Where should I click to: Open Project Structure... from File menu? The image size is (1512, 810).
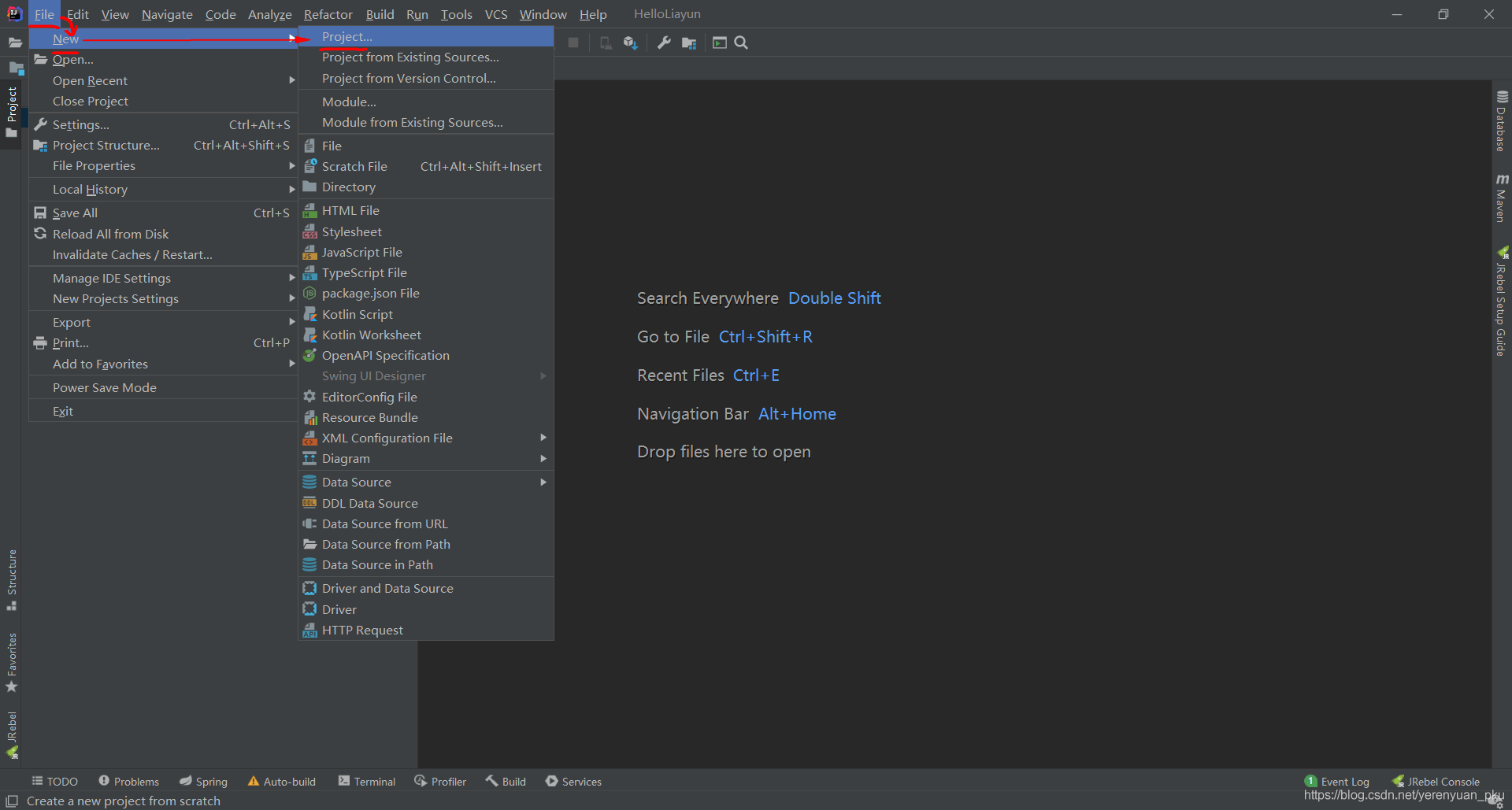point(163,145)
